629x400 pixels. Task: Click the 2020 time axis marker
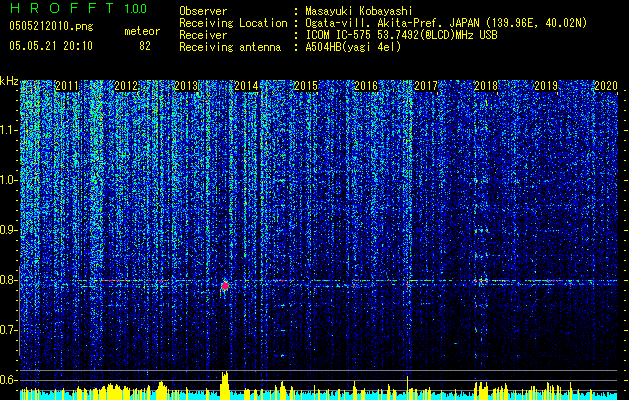tap(606, 86)
